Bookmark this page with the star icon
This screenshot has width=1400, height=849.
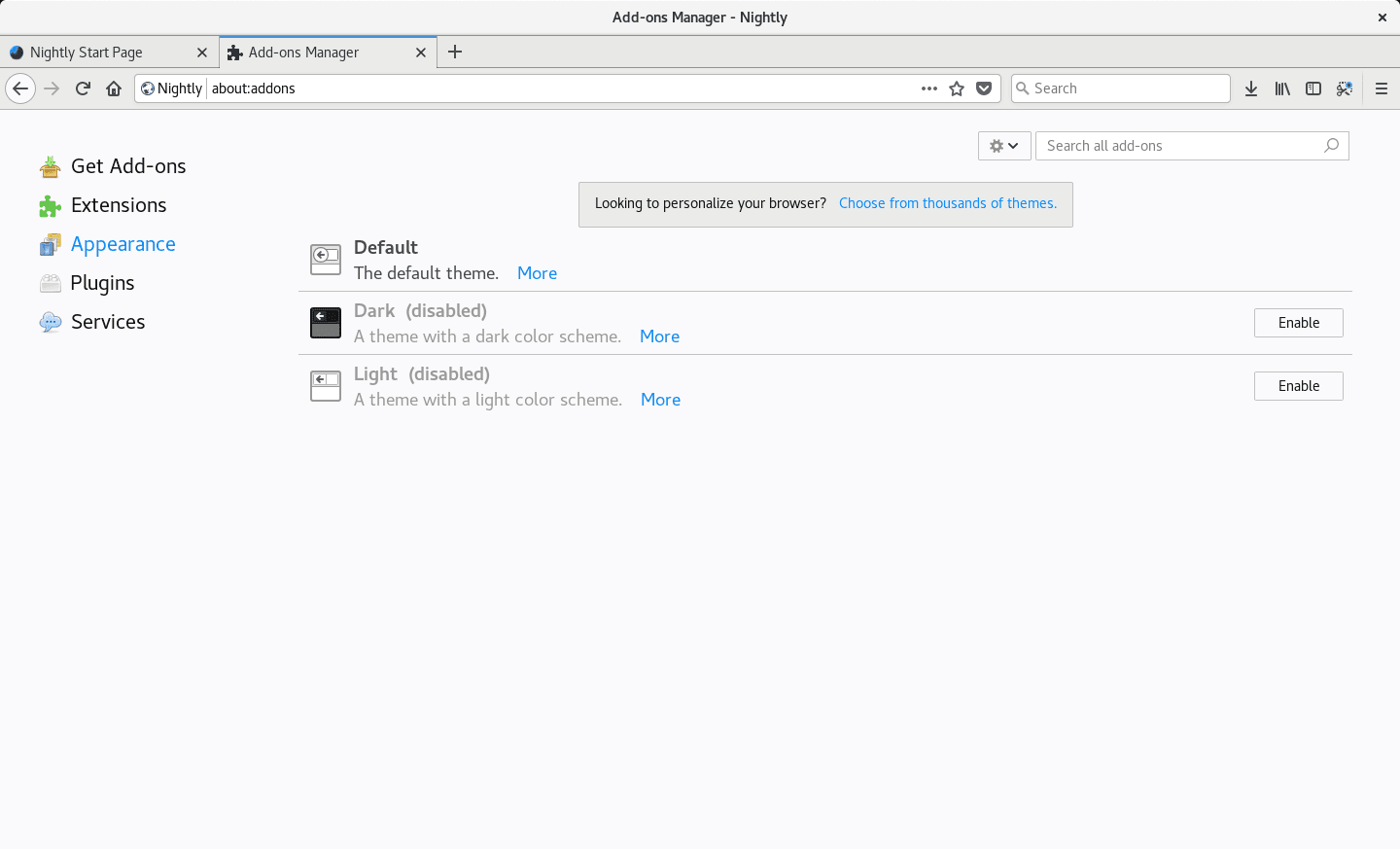(x=957, y=88)
